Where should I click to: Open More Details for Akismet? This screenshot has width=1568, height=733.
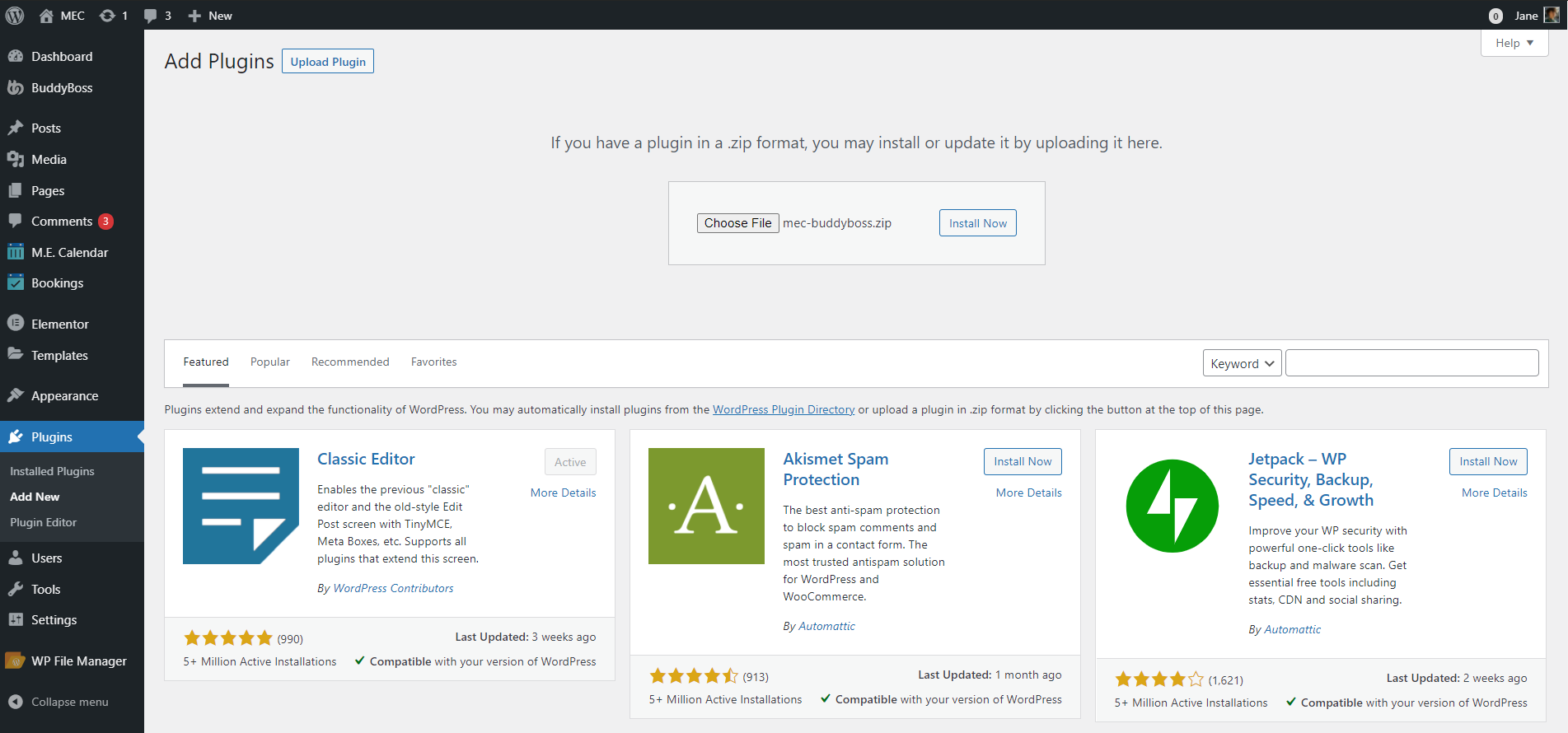click(x=1029, y=493)
